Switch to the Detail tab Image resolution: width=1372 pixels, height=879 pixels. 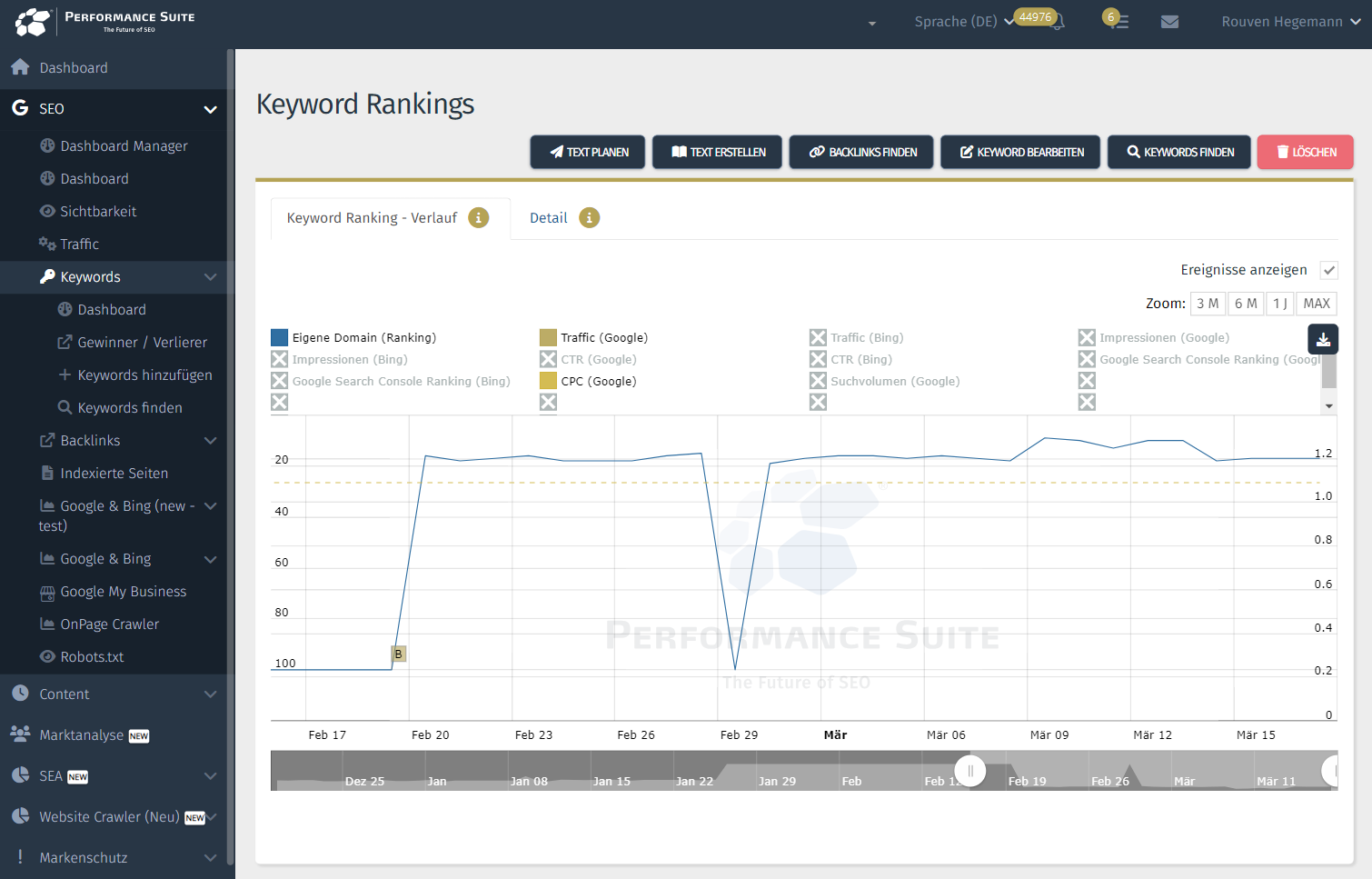[x=548, y=218]
